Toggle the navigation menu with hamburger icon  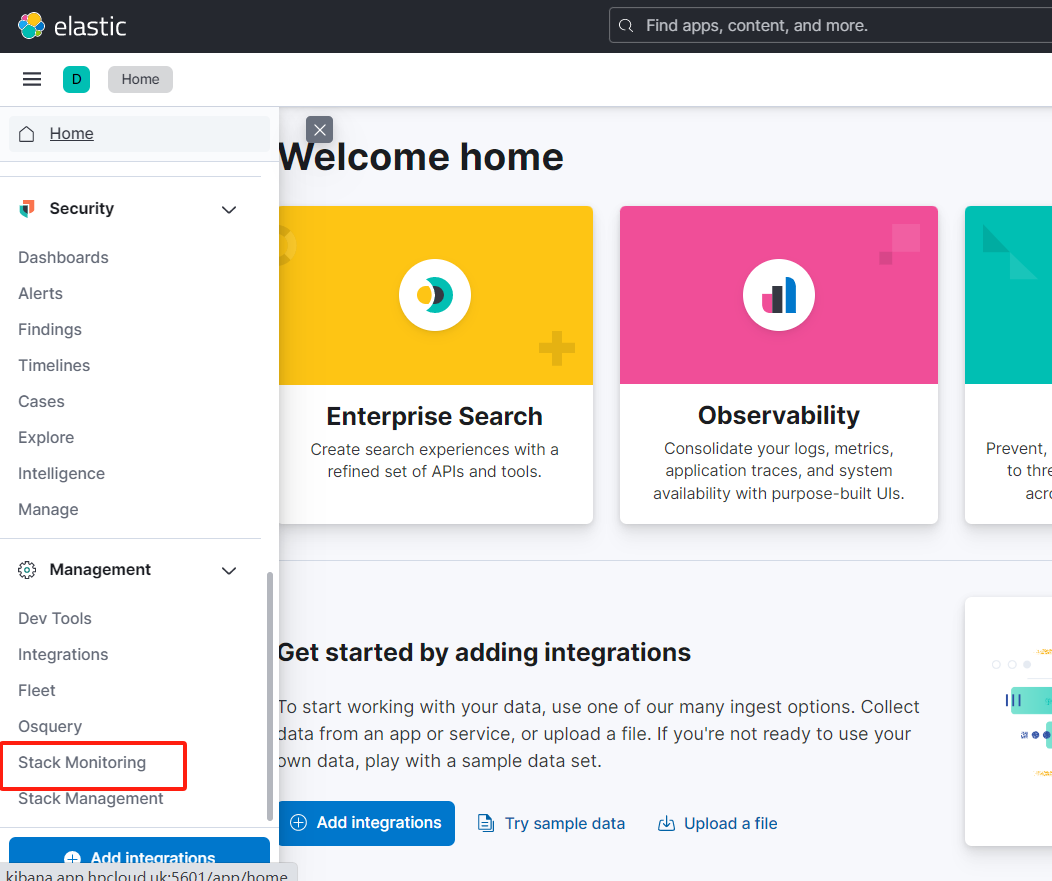click(31, 78)
